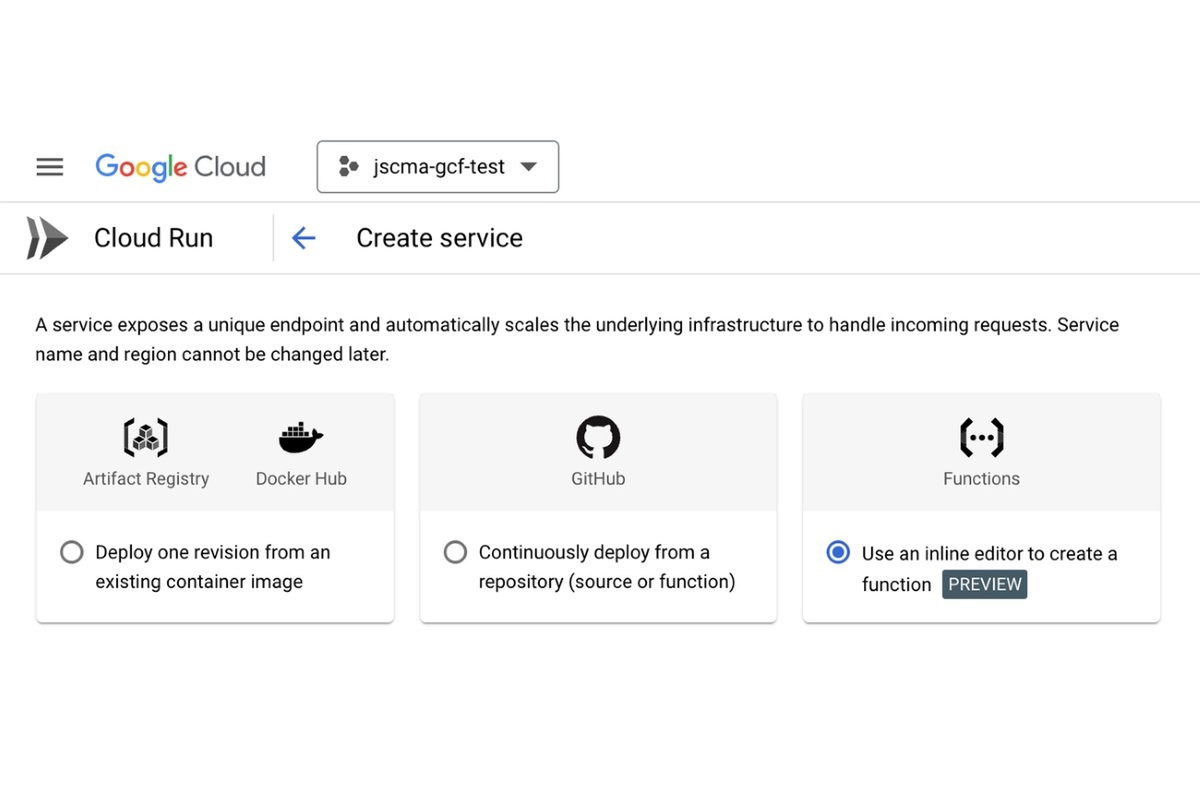Click the Functions icon
Screen dimensions: 1200x800
tap(981, 436)
